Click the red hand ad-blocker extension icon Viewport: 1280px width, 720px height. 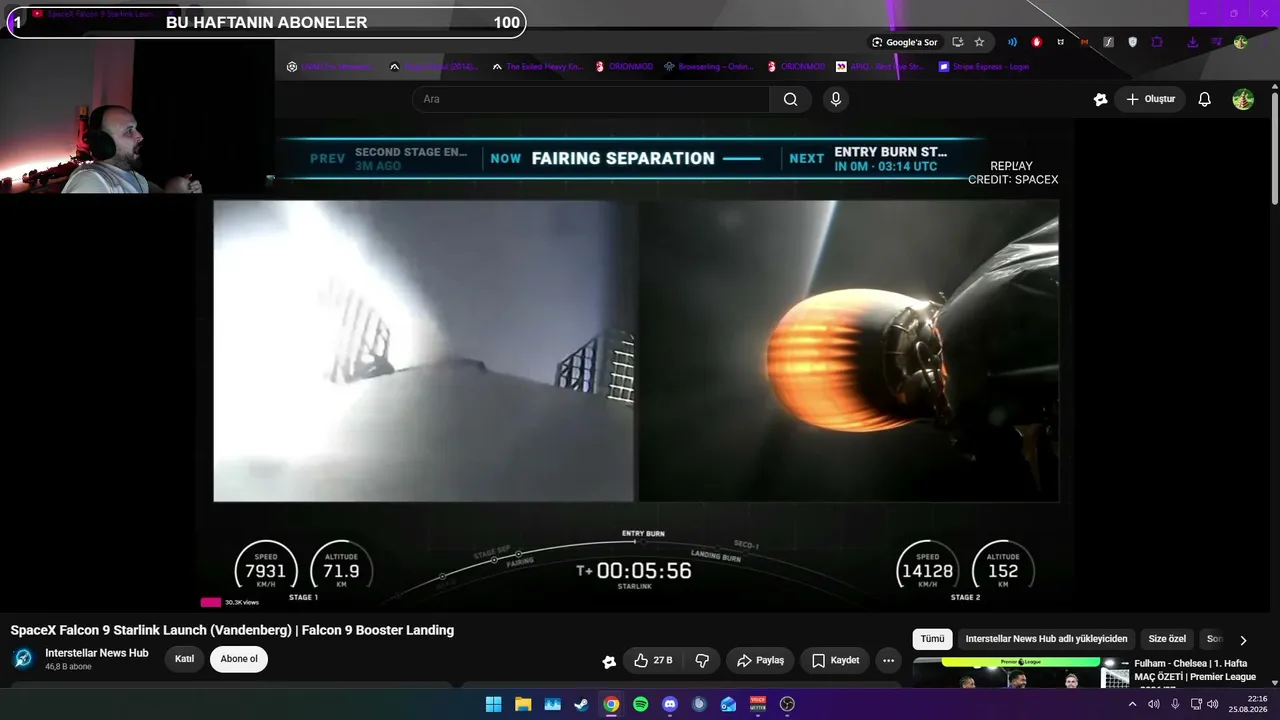1036,42
